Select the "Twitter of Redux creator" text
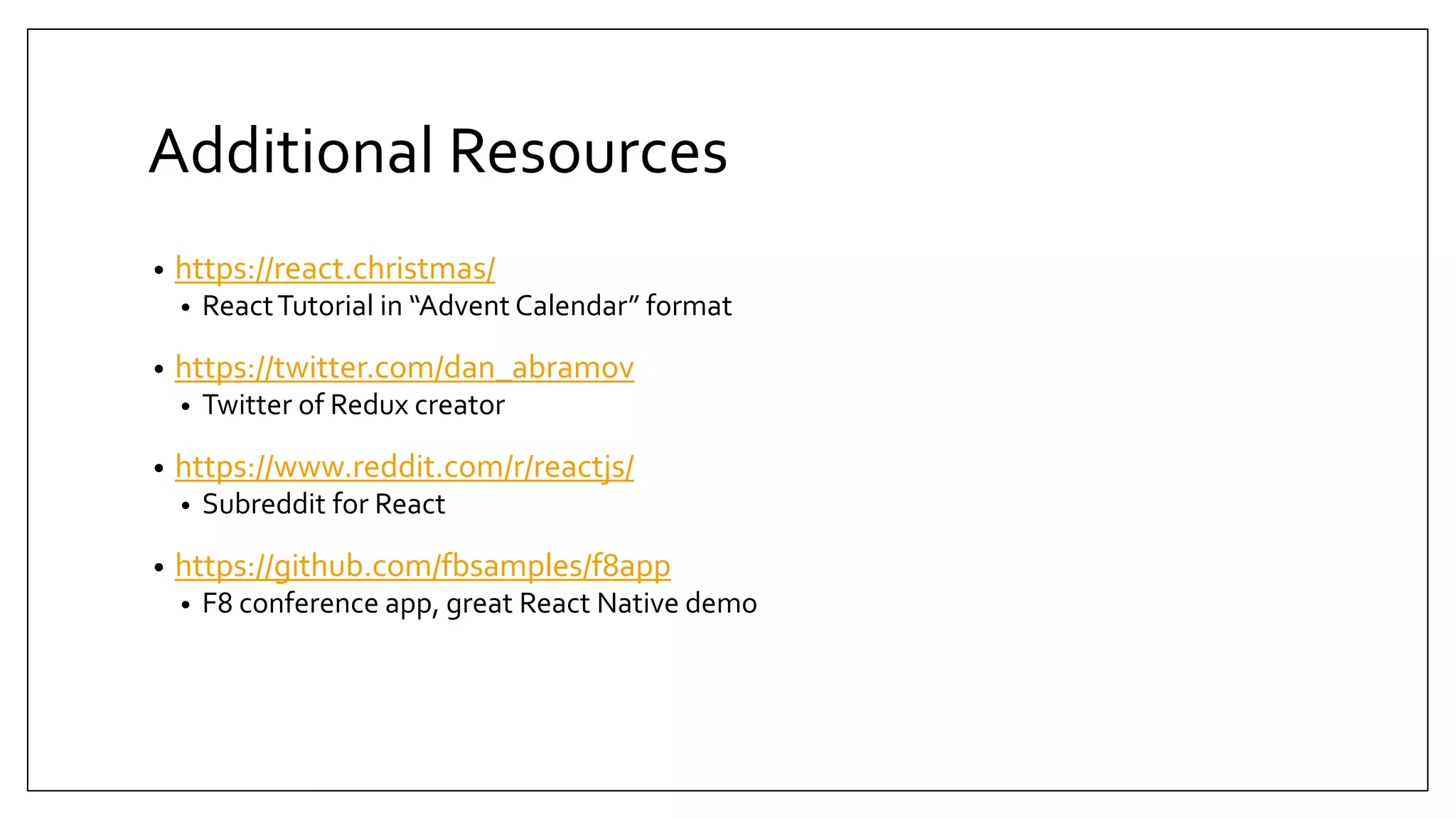This screenshot has height=819, width=1456. click(x=353, y=405)
